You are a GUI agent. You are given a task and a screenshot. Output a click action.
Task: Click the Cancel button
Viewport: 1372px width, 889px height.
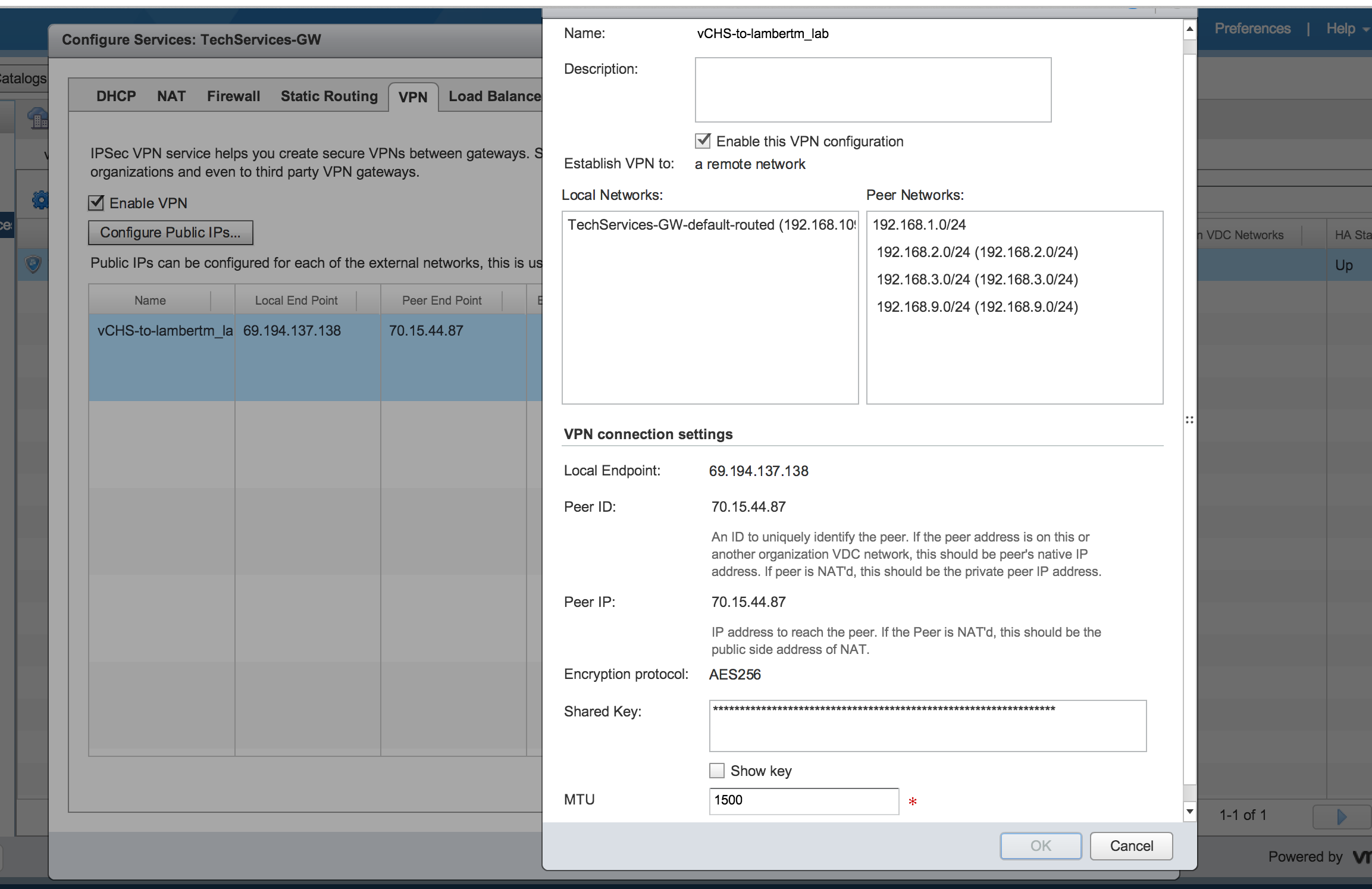[1130, 846]
